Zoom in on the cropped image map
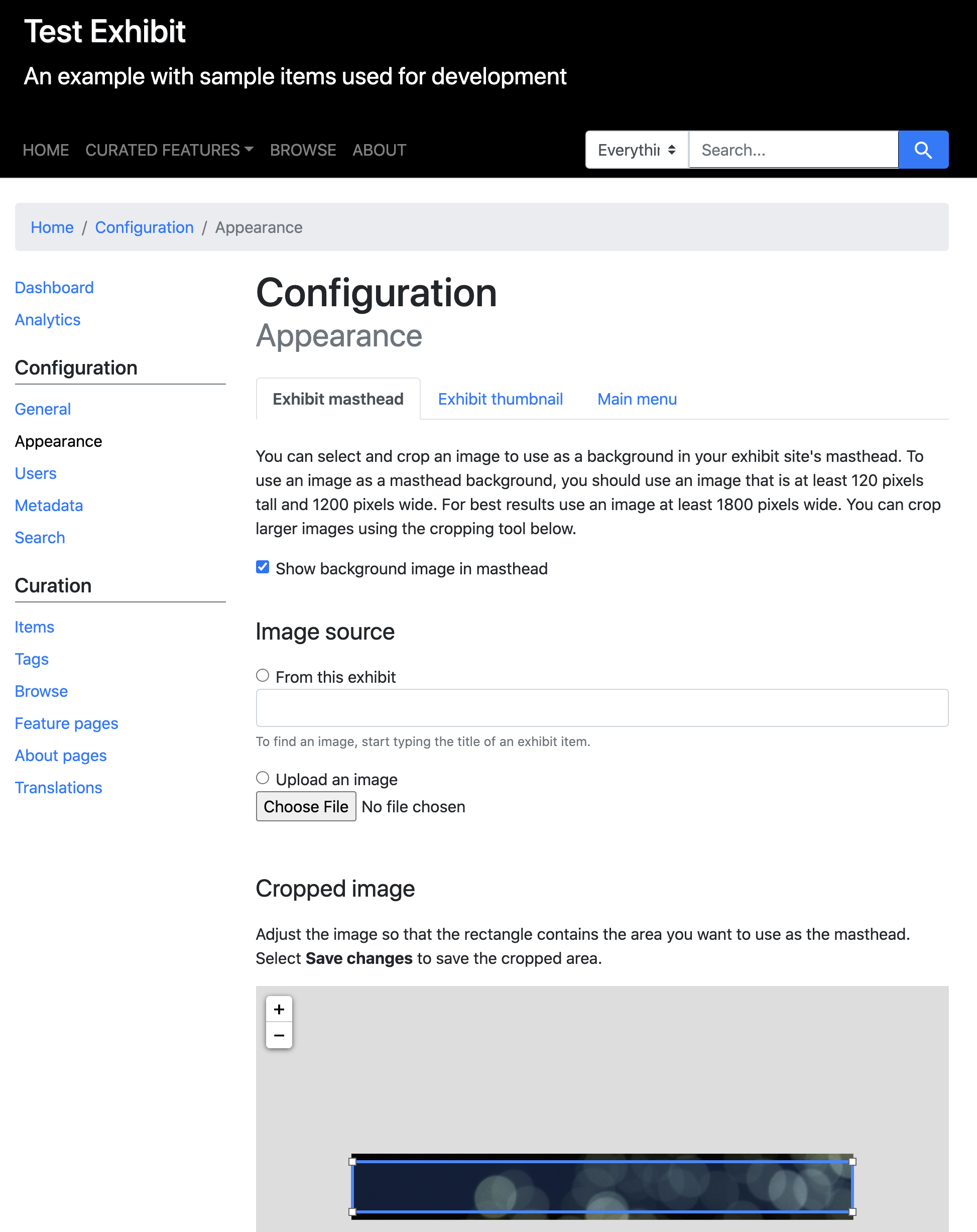This screenshot has width=977, height=1232. click(279, 1009)
